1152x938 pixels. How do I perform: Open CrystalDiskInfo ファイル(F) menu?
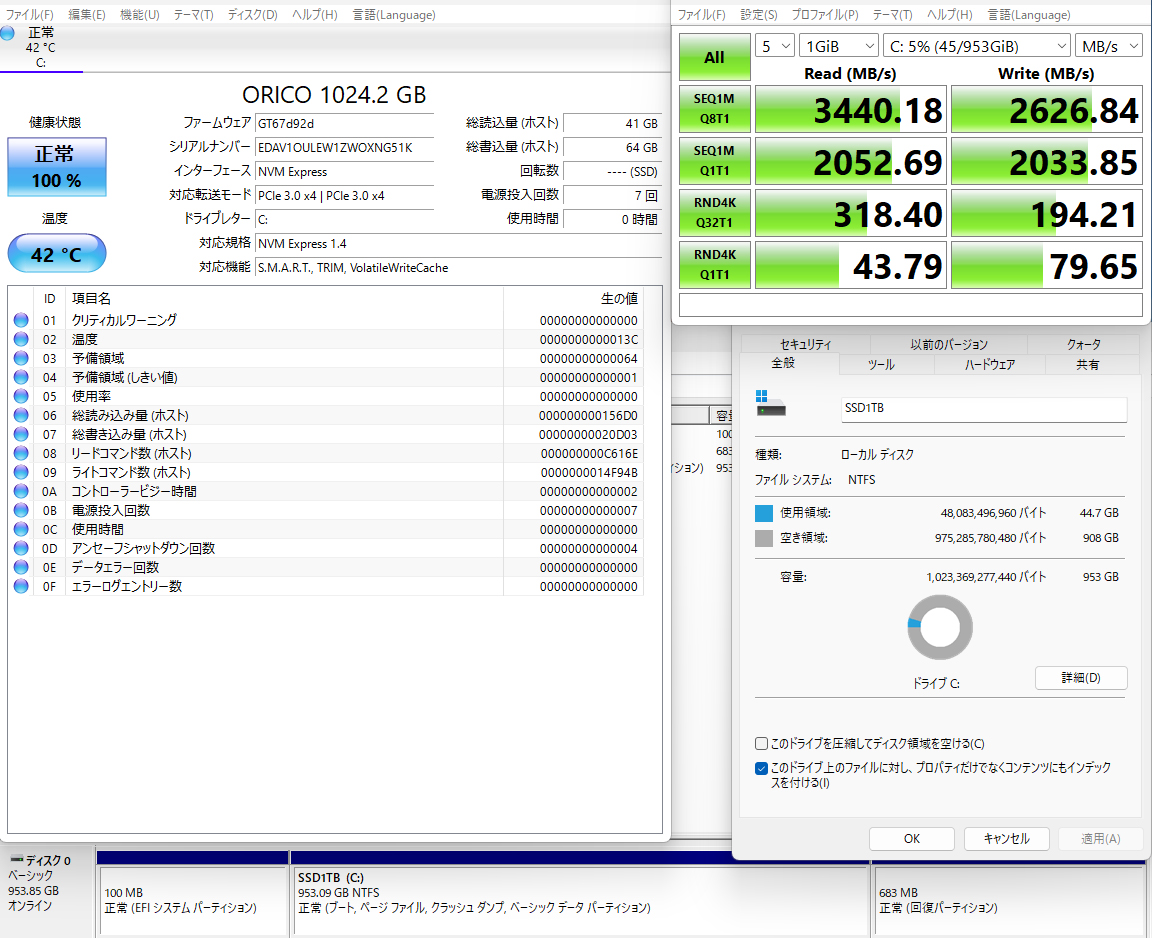tap(29, 15)
